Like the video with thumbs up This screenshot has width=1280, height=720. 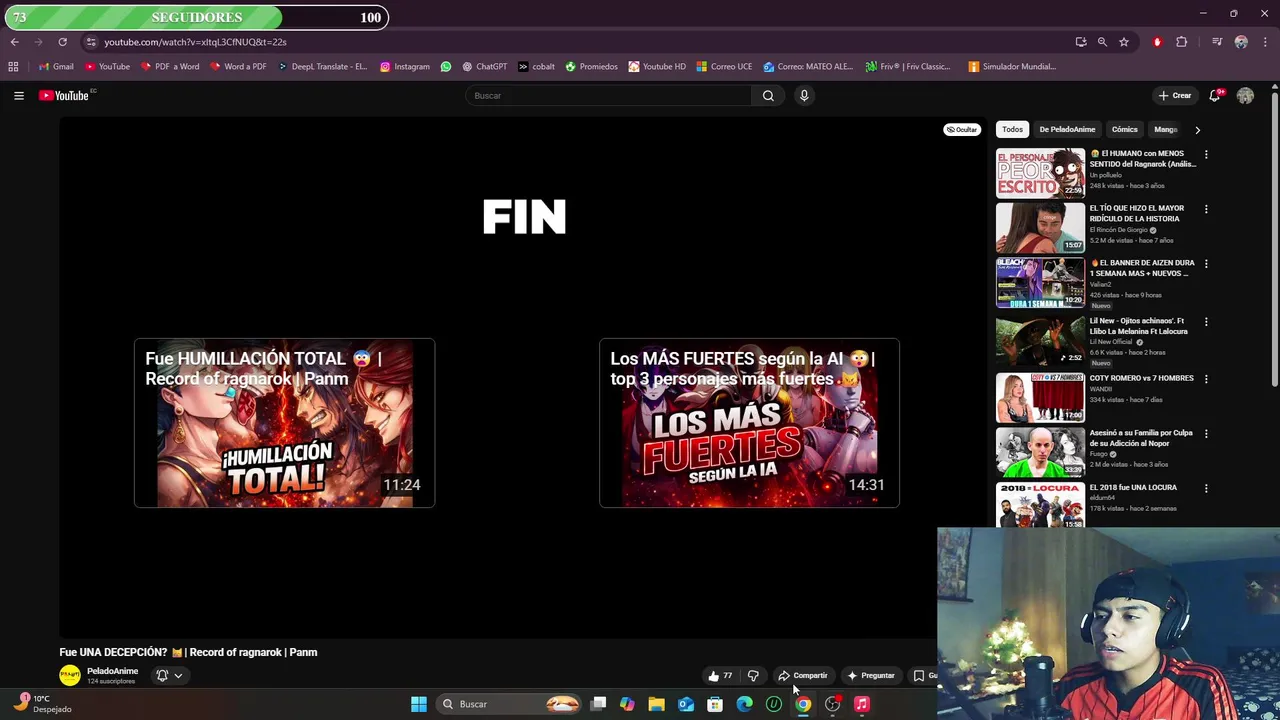tap(720, 676)
